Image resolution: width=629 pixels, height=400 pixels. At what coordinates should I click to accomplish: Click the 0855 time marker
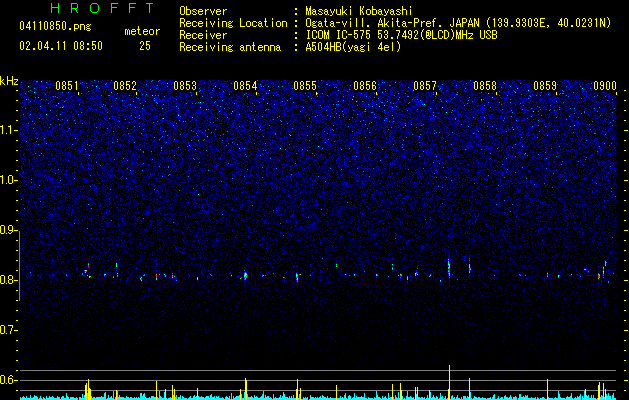click(305, 86)
